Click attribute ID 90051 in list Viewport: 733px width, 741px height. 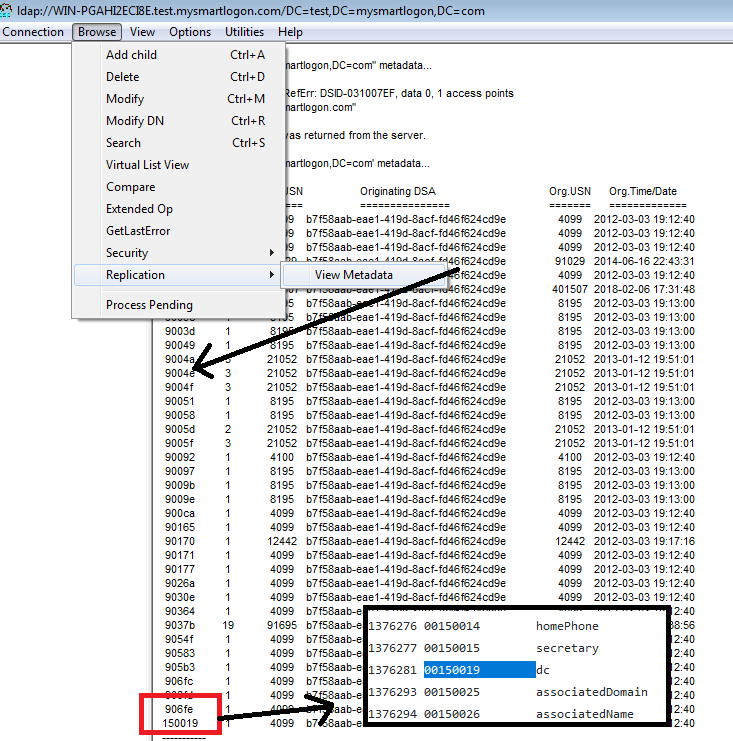180,401
